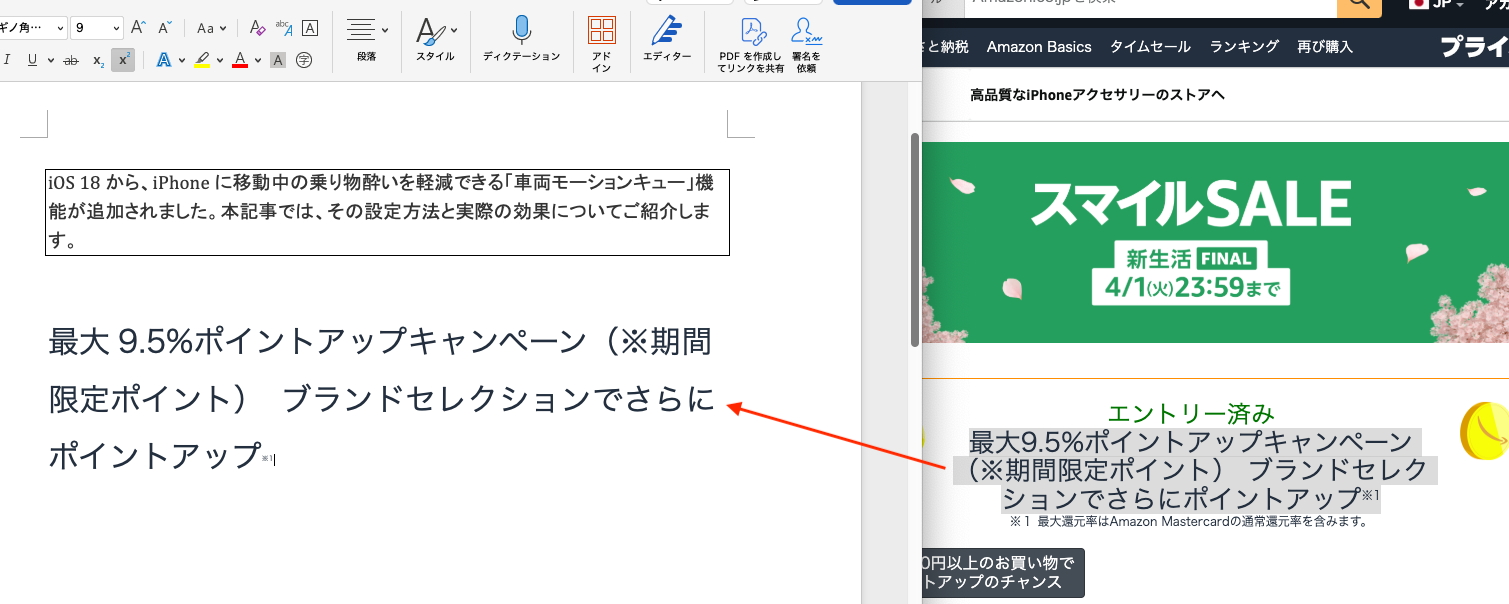Increase font size with the grow-font icon
Screen dimensions: 1509x604
(139, 28)
